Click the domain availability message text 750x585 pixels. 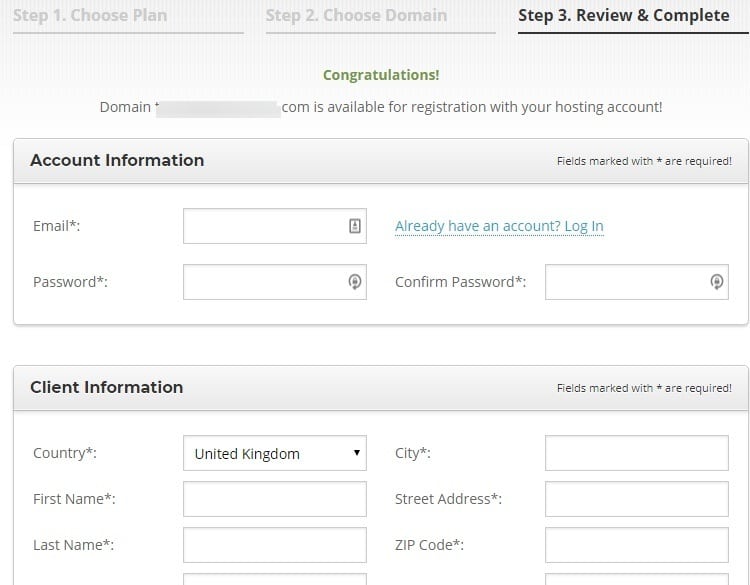[381, 107]
